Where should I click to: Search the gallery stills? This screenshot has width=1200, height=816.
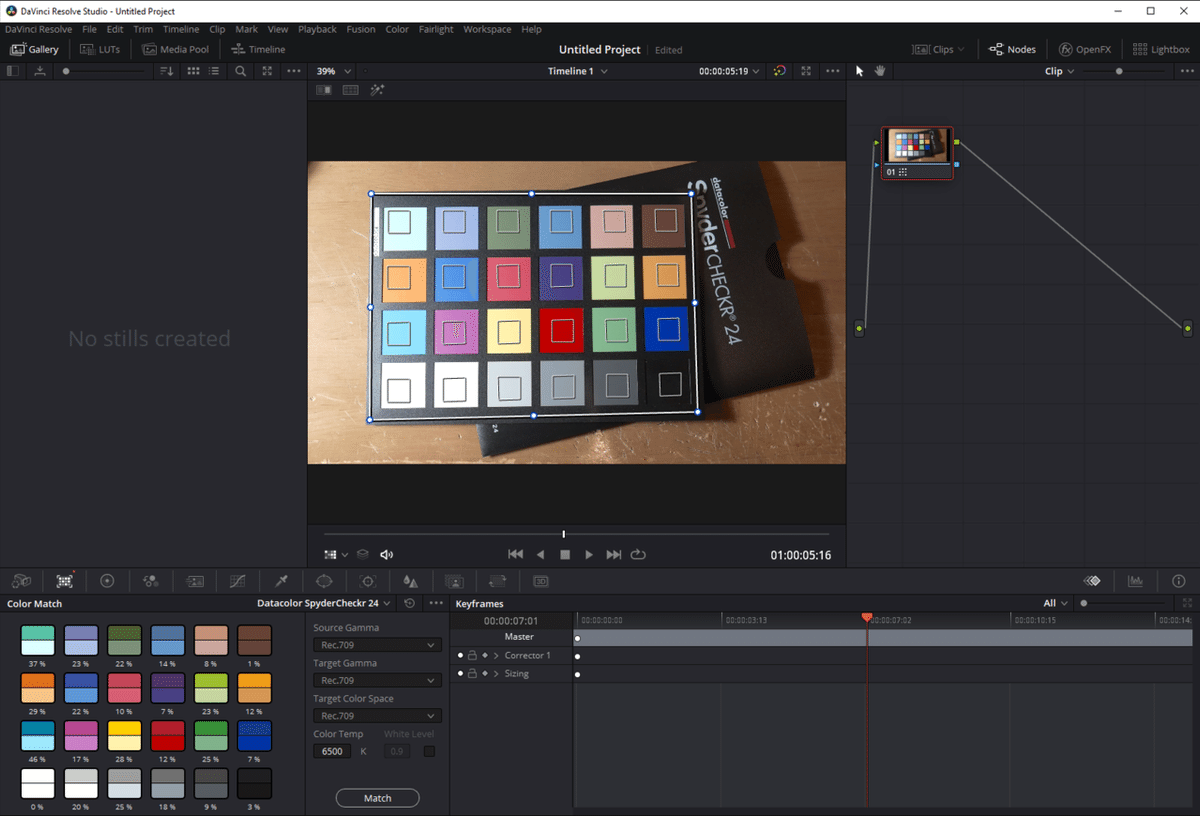(240, 71)
